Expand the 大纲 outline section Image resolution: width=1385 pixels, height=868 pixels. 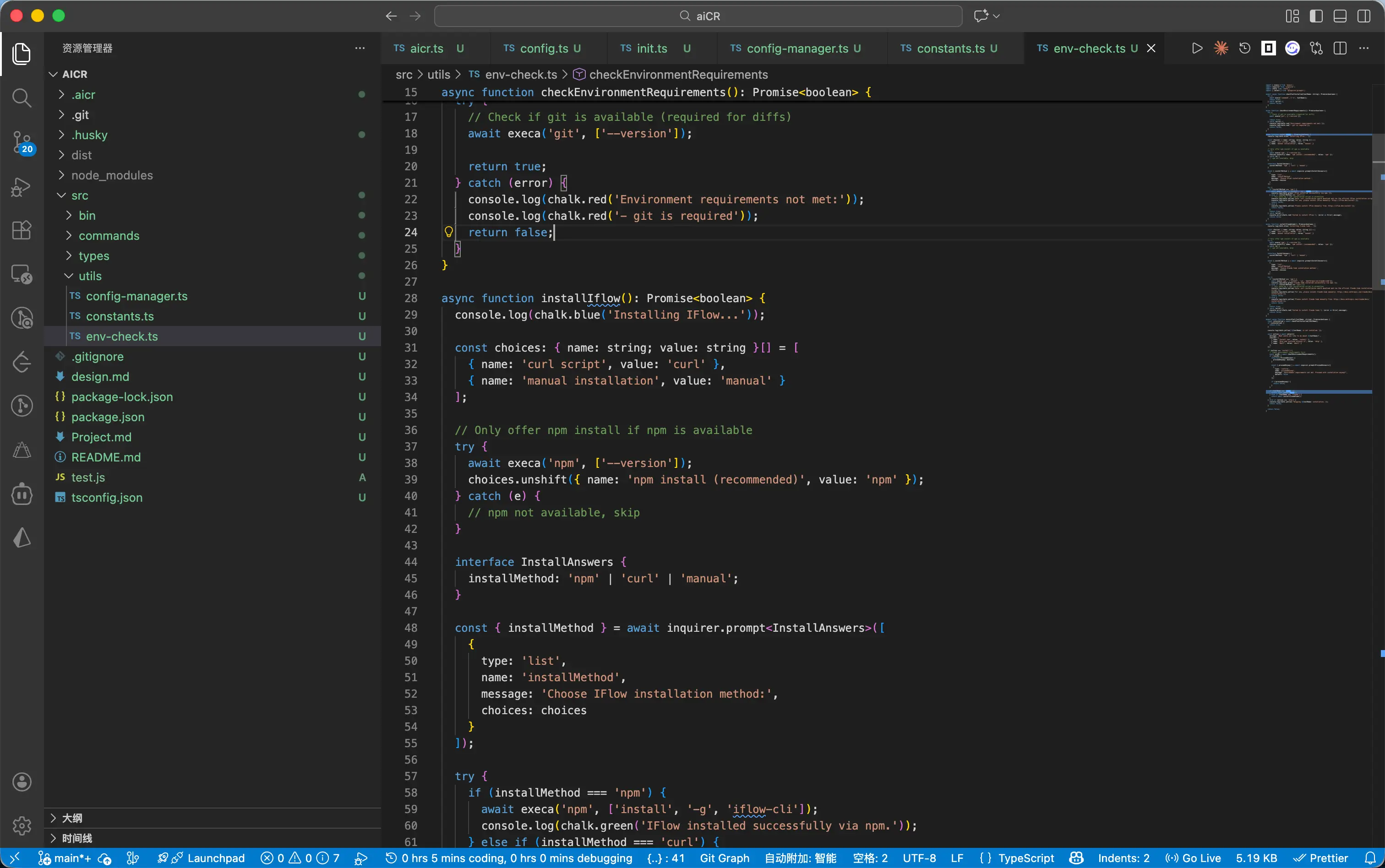tap(72, 818)
